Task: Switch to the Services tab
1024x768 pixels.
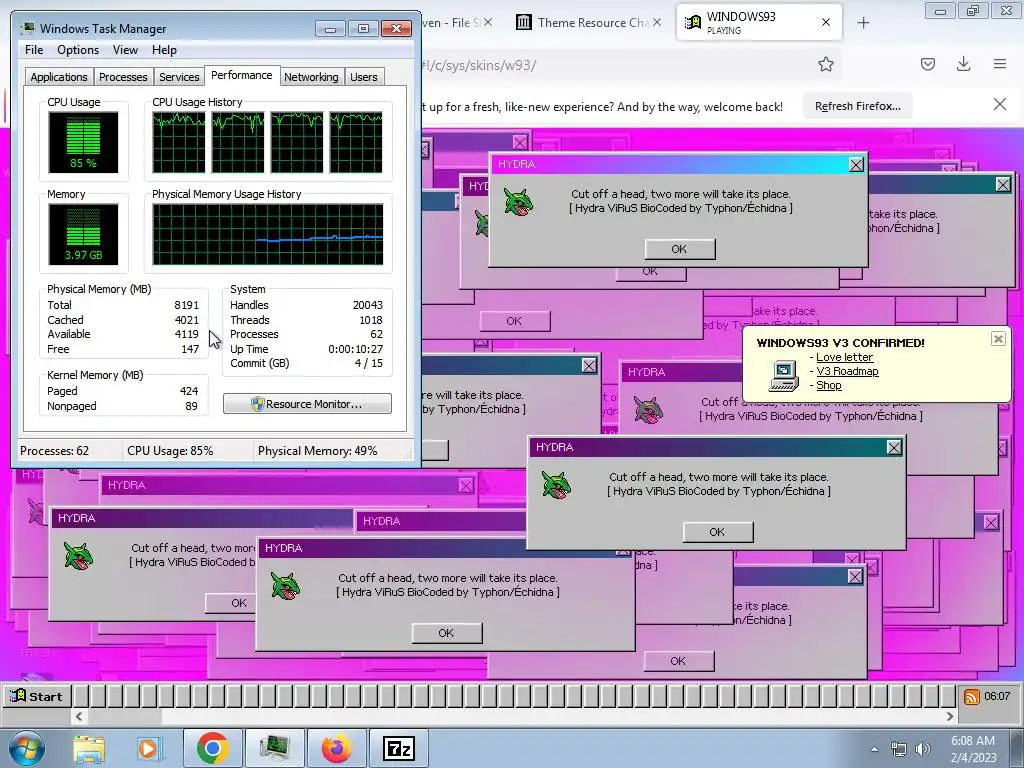Action: [x=179, y=77]
